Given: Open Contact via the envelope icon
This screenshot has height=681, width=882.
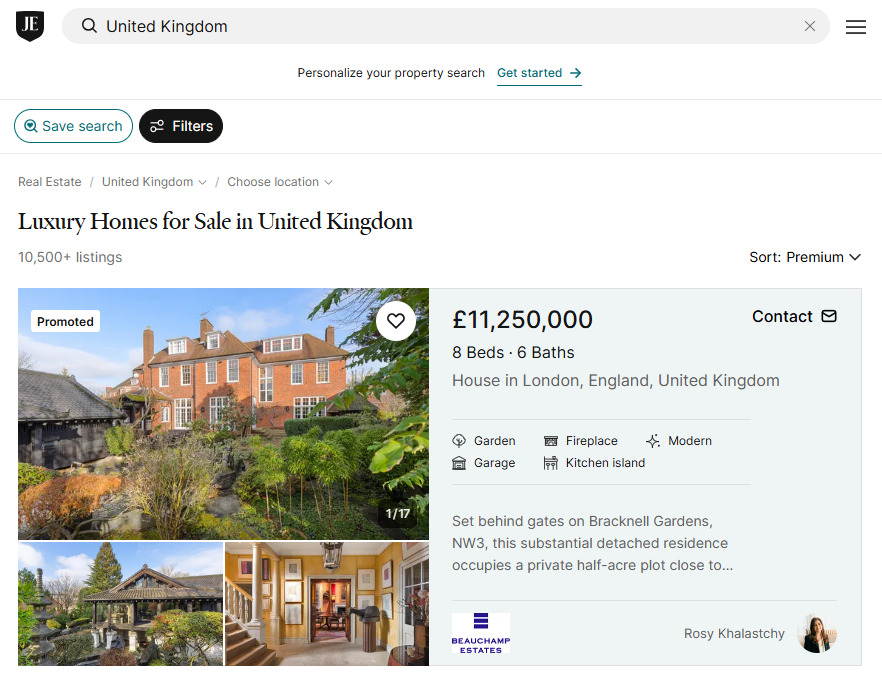Looking at the screenshot, I should [x=829, y=316].
